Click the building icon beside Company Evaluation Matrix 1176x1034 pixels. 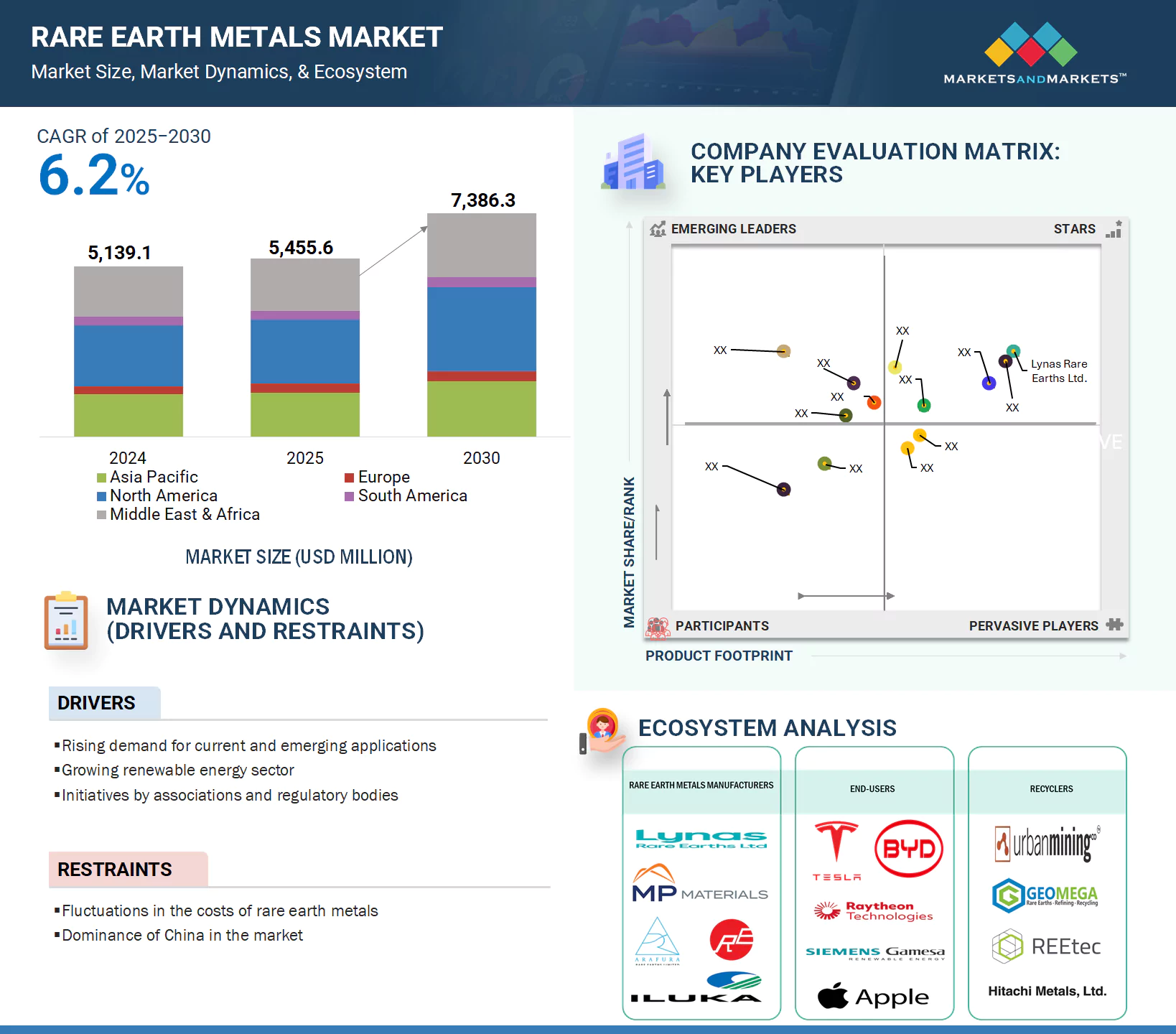click(x=633, y=163)
